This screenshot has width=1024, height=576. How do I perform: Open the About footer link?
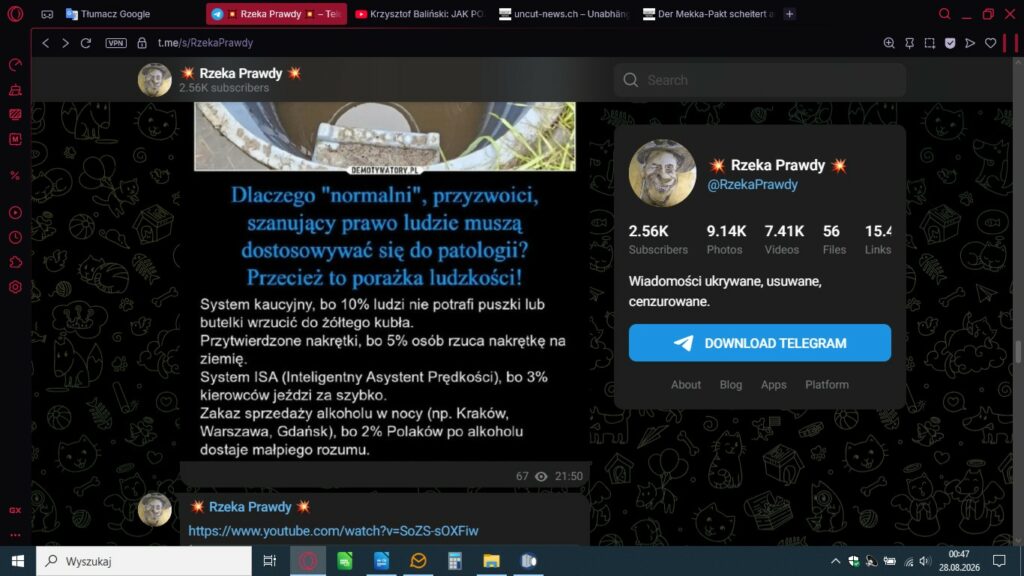tap(686, 385)
